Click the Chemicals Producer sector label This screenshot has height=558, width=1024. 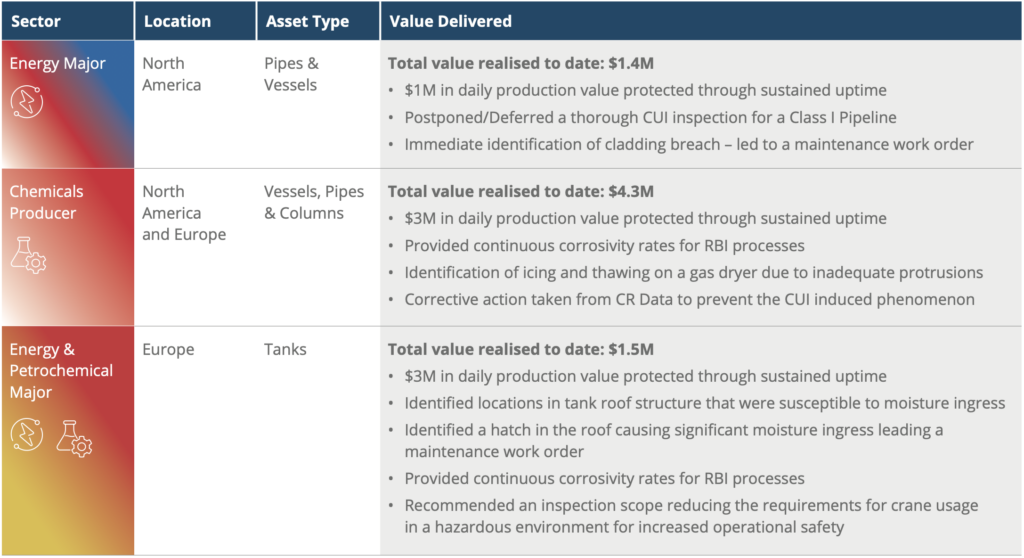pyautogui.click(x=46, y=202)
